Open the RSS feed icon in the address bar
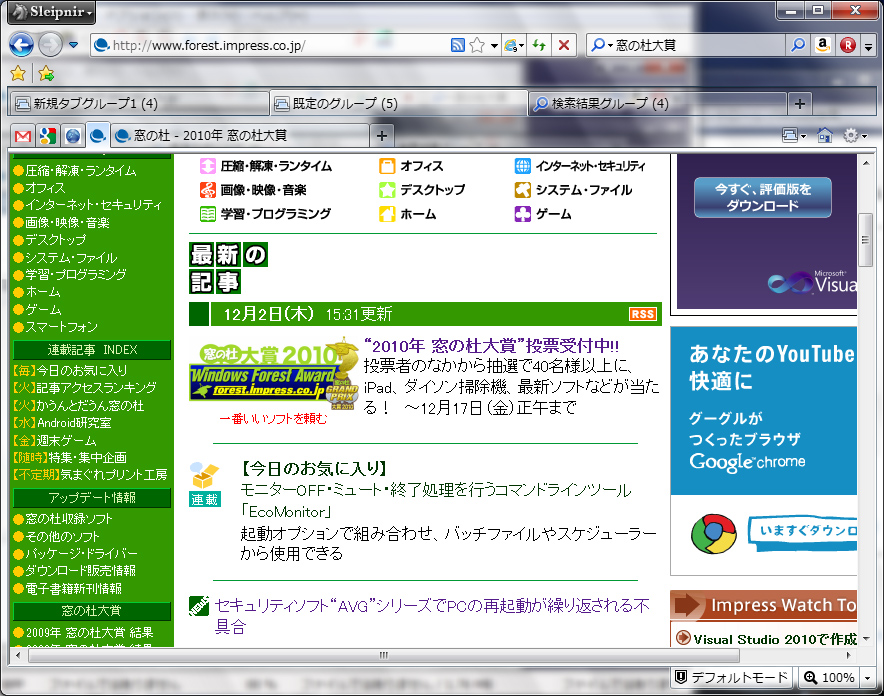884x696 pixels. (x=456, y=45)
